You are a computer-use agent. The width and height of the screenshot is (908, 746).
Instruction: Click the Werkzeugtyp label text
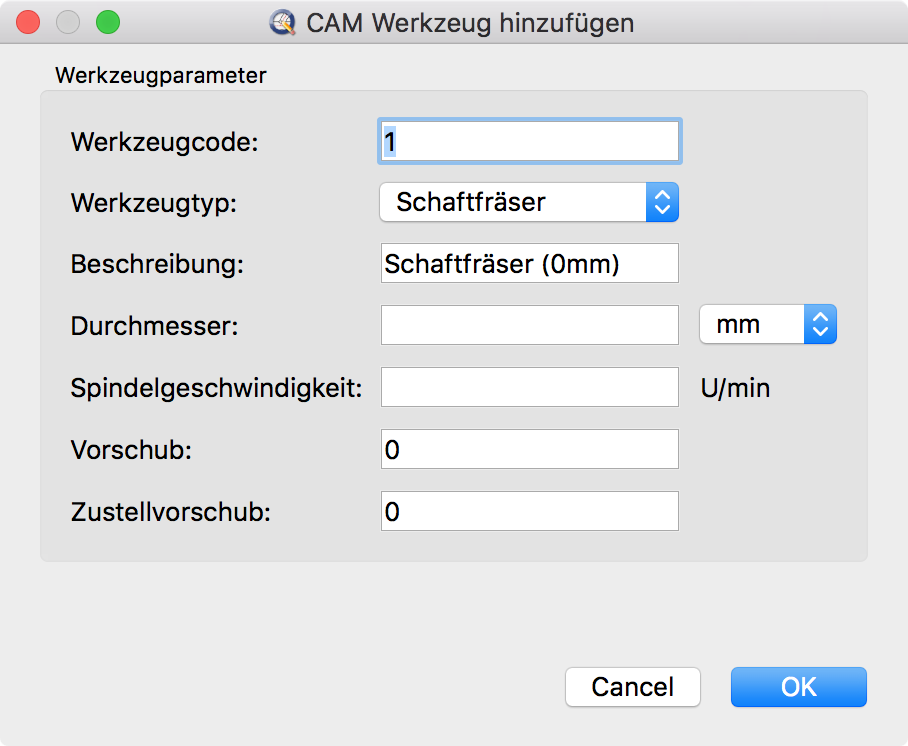point(154,203)
